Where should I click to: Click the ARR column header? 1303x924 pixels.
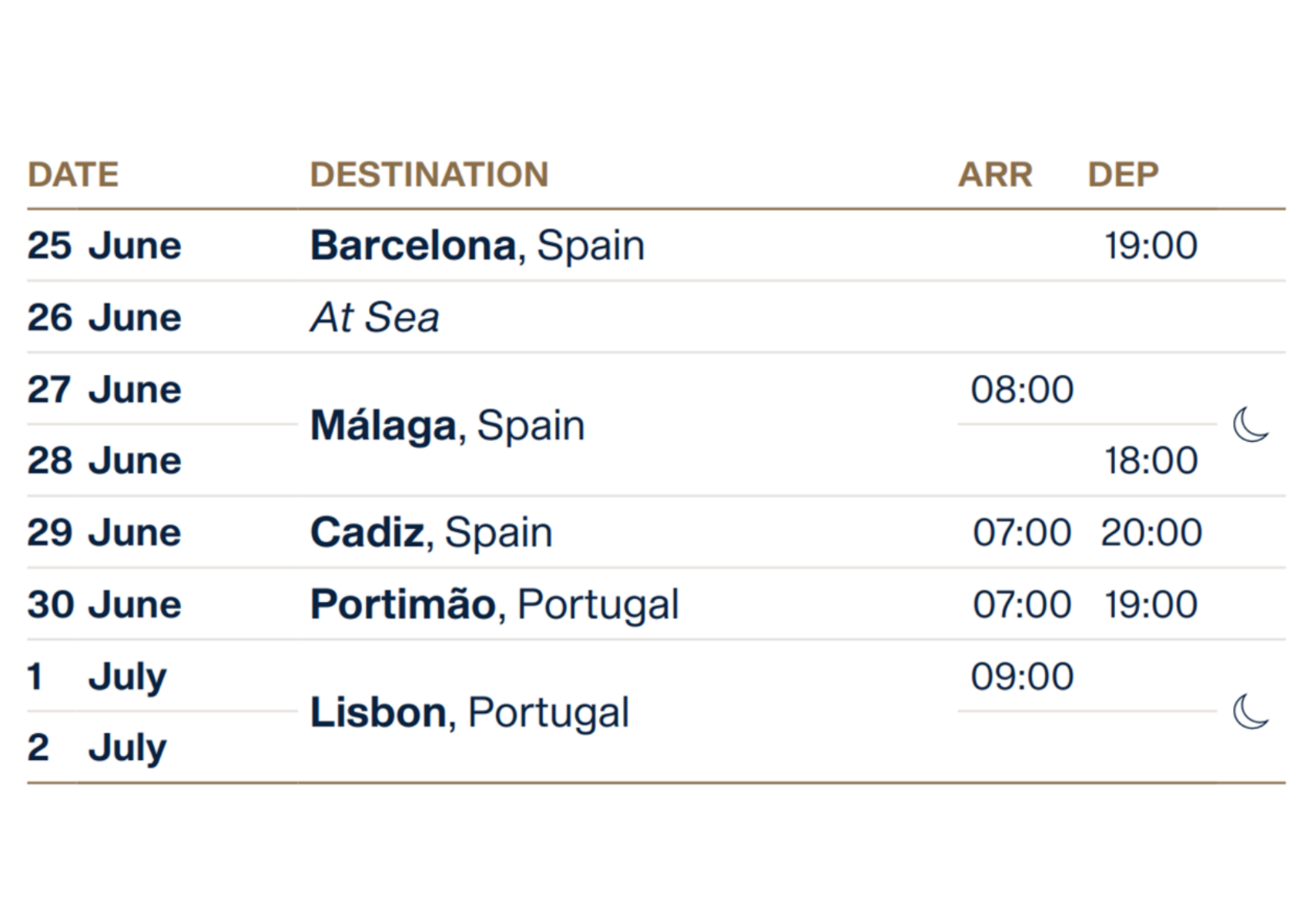pos(995,175)
